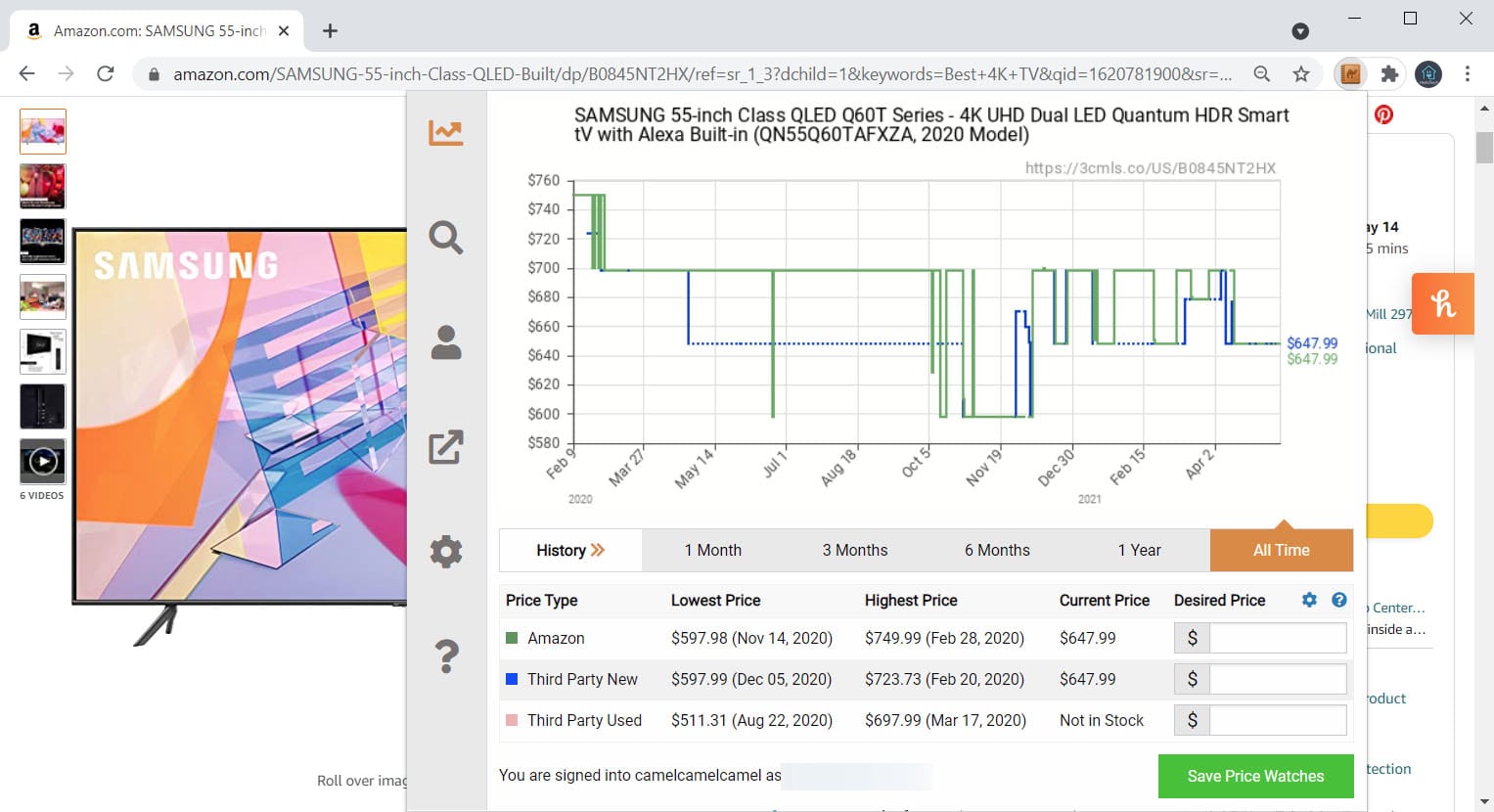Image resolution: width=1494 pixels, height=812 pixels.
Task: Click the question mark help icon in sidebar
Action: pyautogui.click(x=446, y=655)
